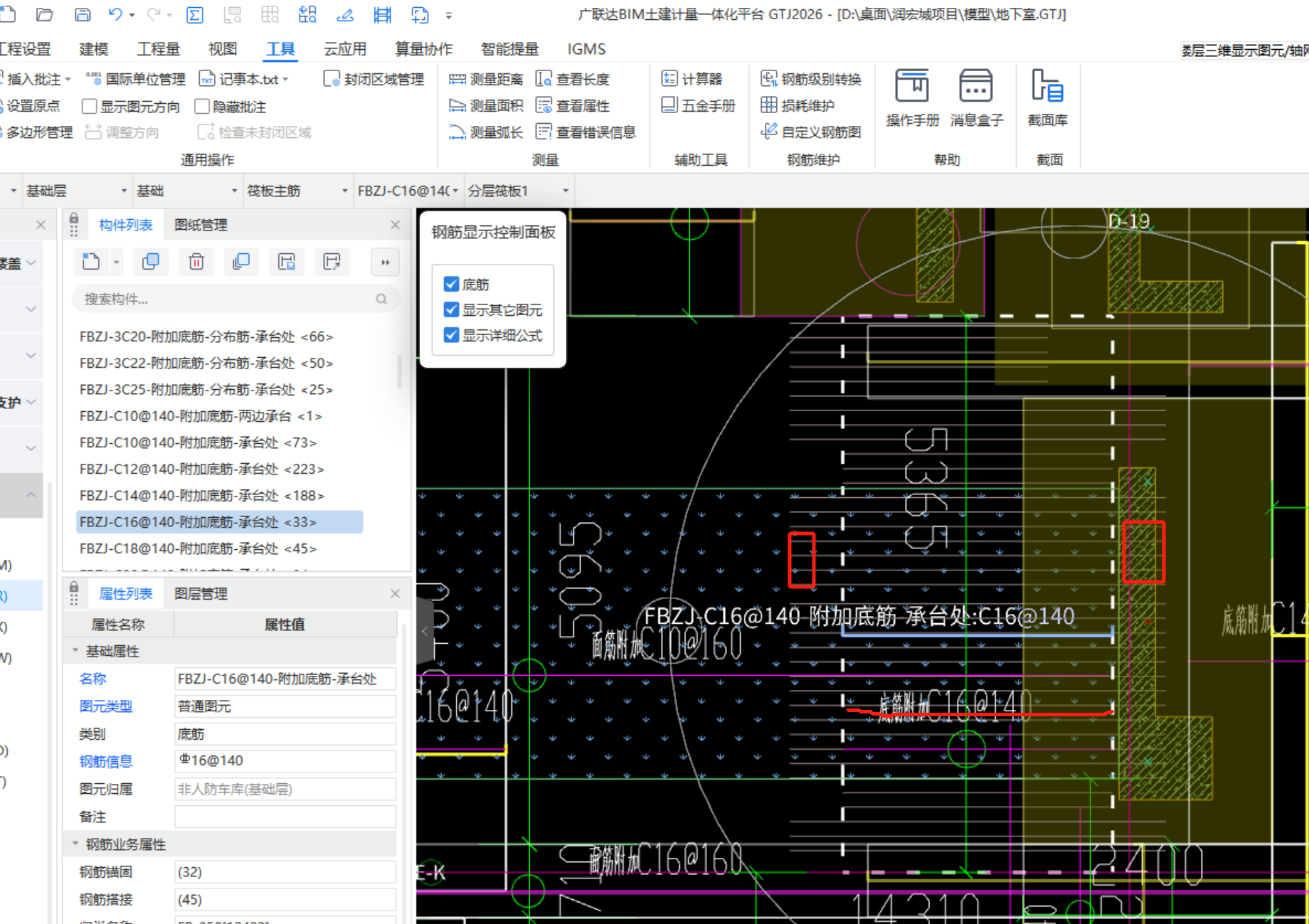Open the 消息盒子 message box
Viewport: 1309px width, 924px height.
point(977,98)
